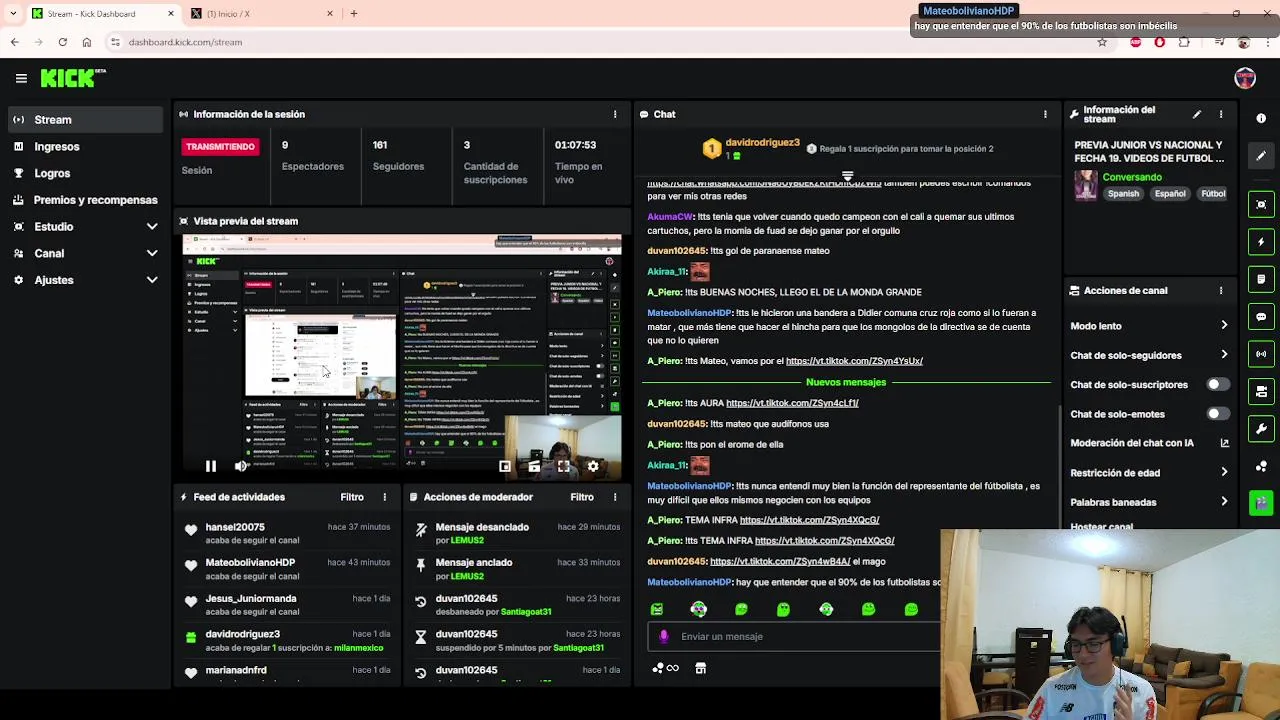This screenshot has width=1280, height=720.
Task: Click the lightning bolt icon in right toolbar
Action: (1261, 242)
